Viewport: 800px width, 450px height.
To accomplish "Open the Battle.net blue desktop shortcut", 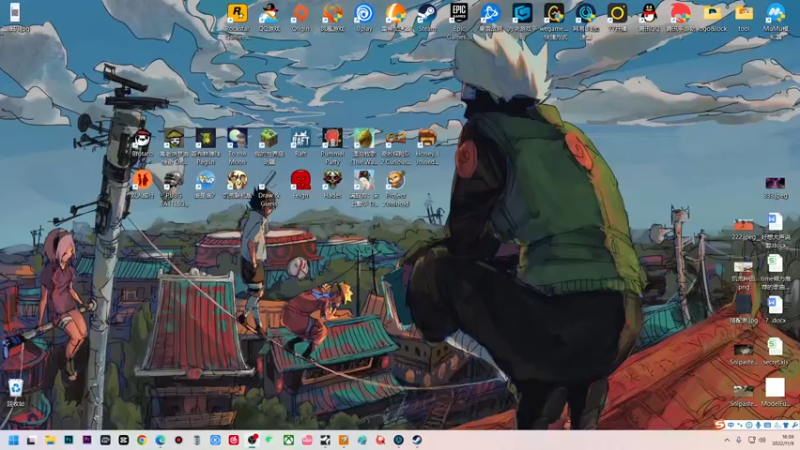I will (x=490, y=14).
